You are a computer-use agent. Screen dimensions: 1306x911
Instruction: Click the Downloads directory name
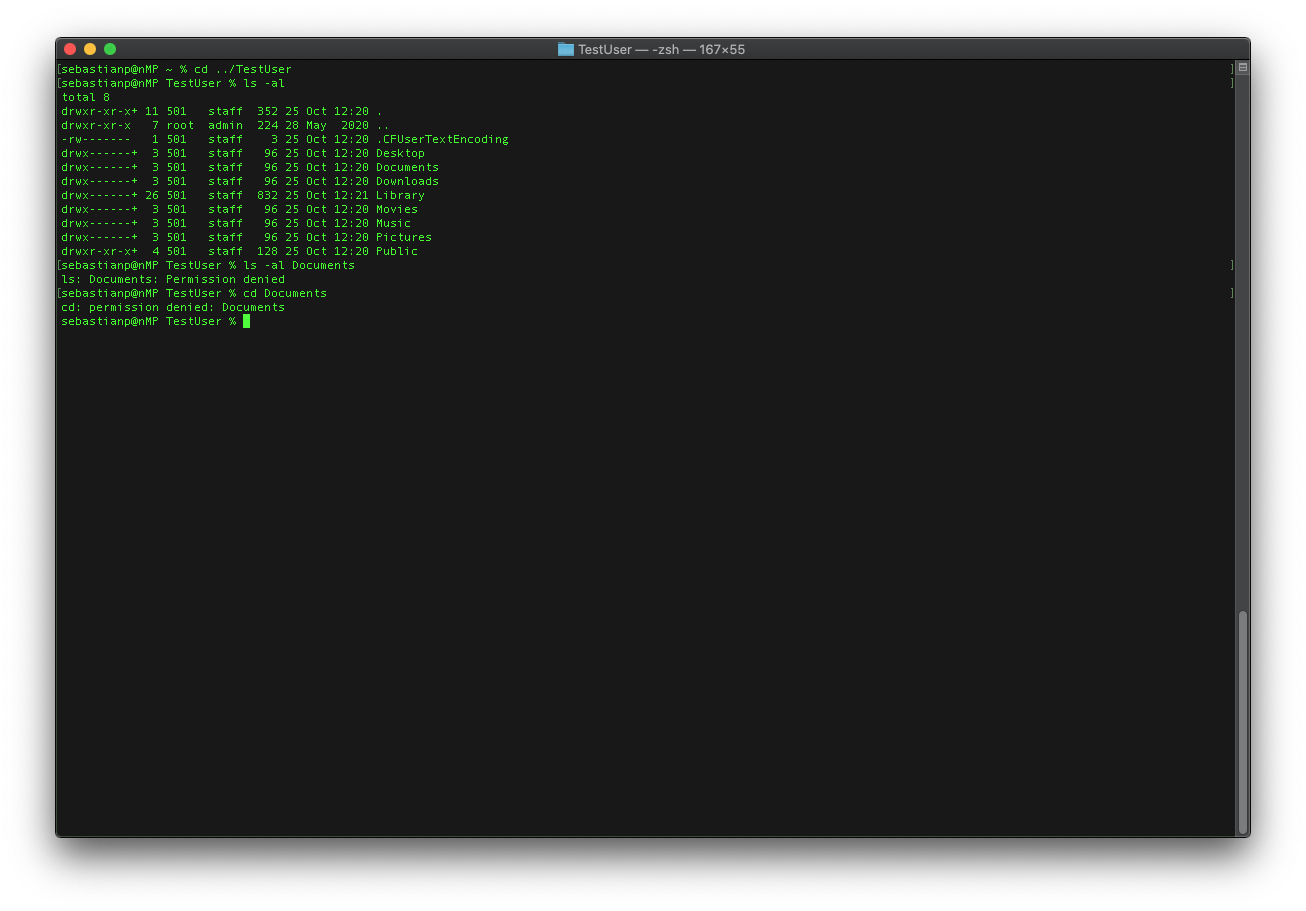coord(407,181)
